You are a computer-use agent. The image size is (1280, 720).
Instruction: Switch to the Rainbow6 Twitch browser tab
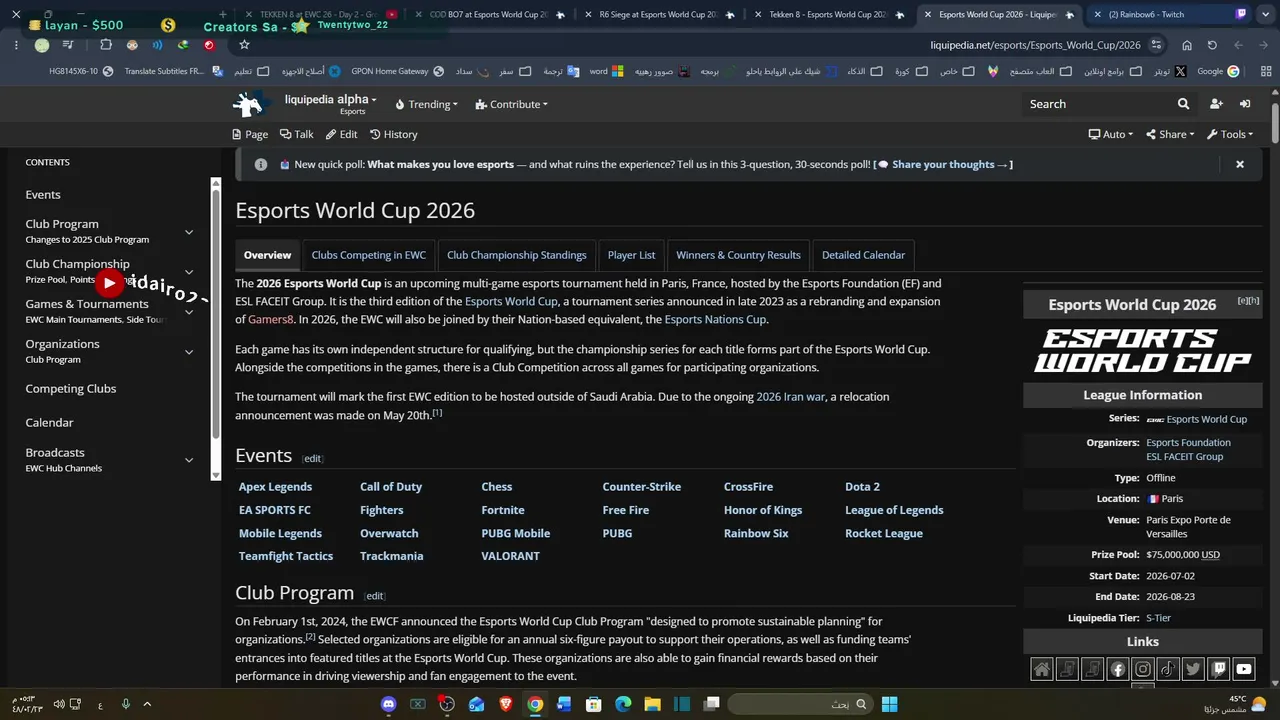1168,15
